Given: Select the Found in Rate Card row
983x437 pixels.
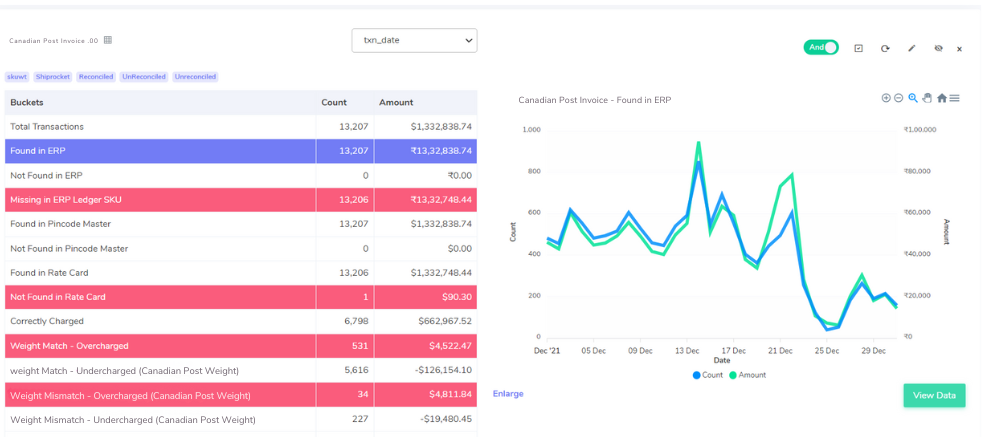Looking at the screenshot, I should point(241,273).
